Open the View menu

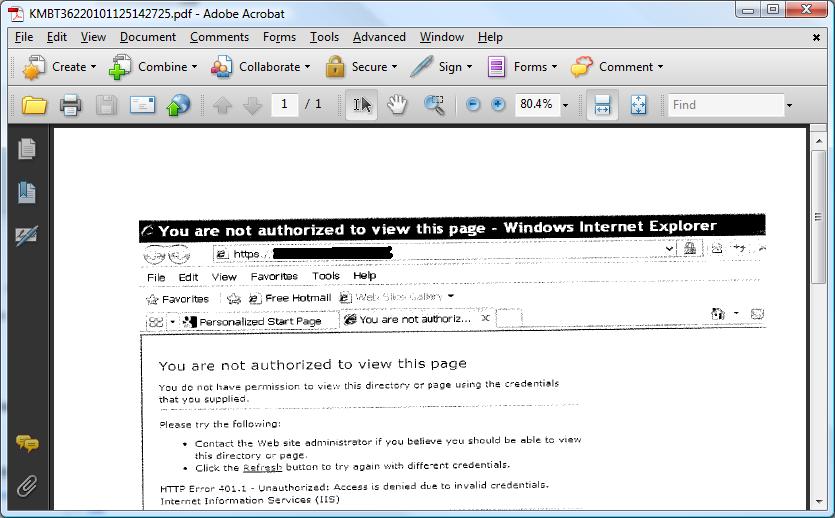(x=93, y=37)
